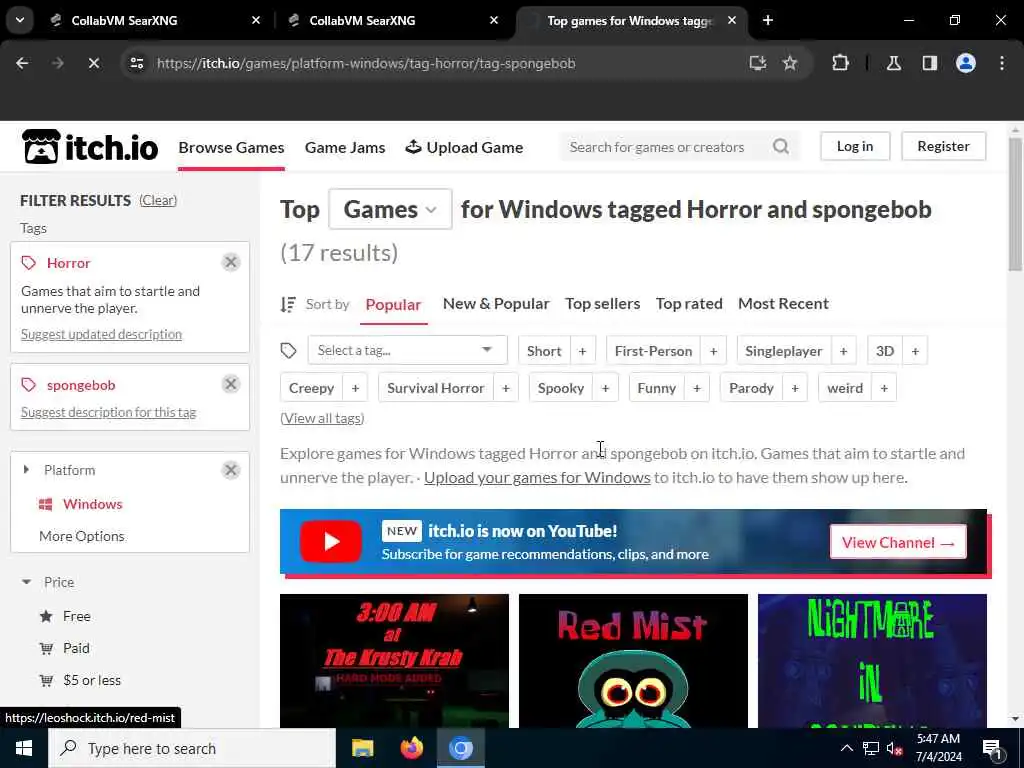The image size is (1024, 768).
Task: Collapse the Price filter section
Action: (x=26, y=582)
